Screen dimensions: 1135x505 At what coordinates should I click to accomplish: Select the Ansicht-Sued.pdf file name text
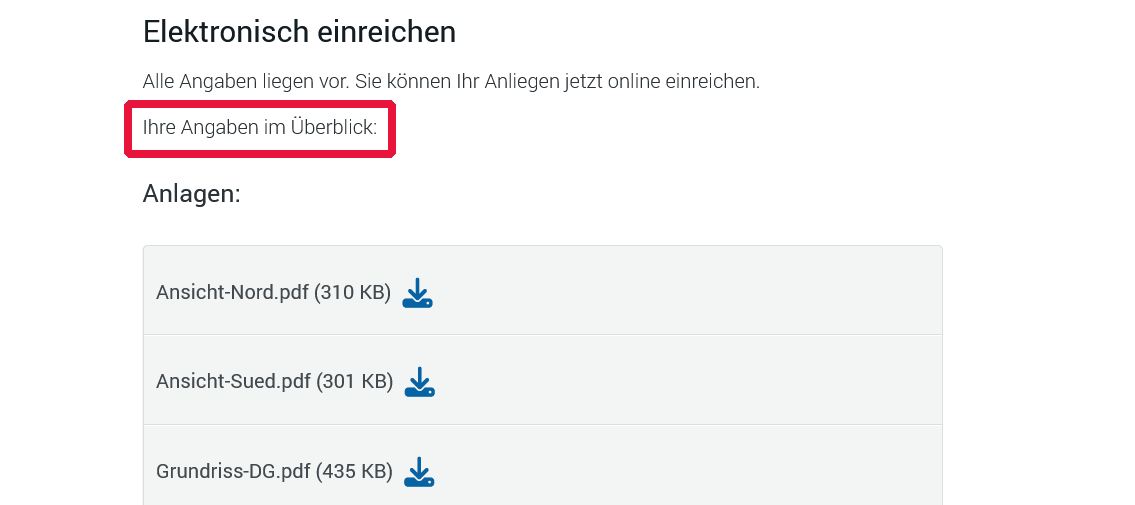pos(233,382)
